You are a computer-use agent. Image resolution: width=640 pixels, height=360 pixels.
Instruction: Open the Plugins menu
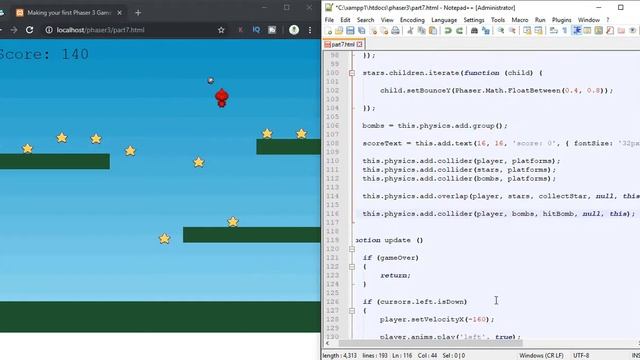point(562,20)
